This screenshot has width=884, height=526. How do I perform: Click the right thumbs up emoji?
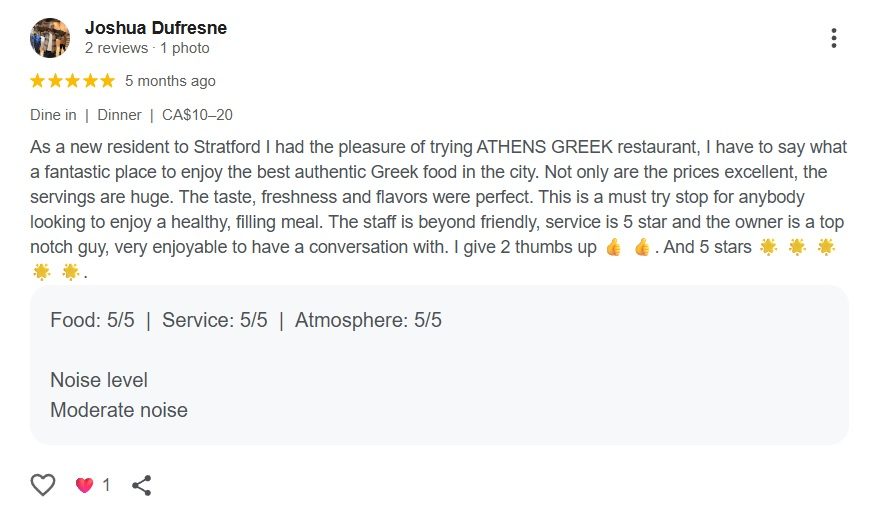[x=641, y=247]
